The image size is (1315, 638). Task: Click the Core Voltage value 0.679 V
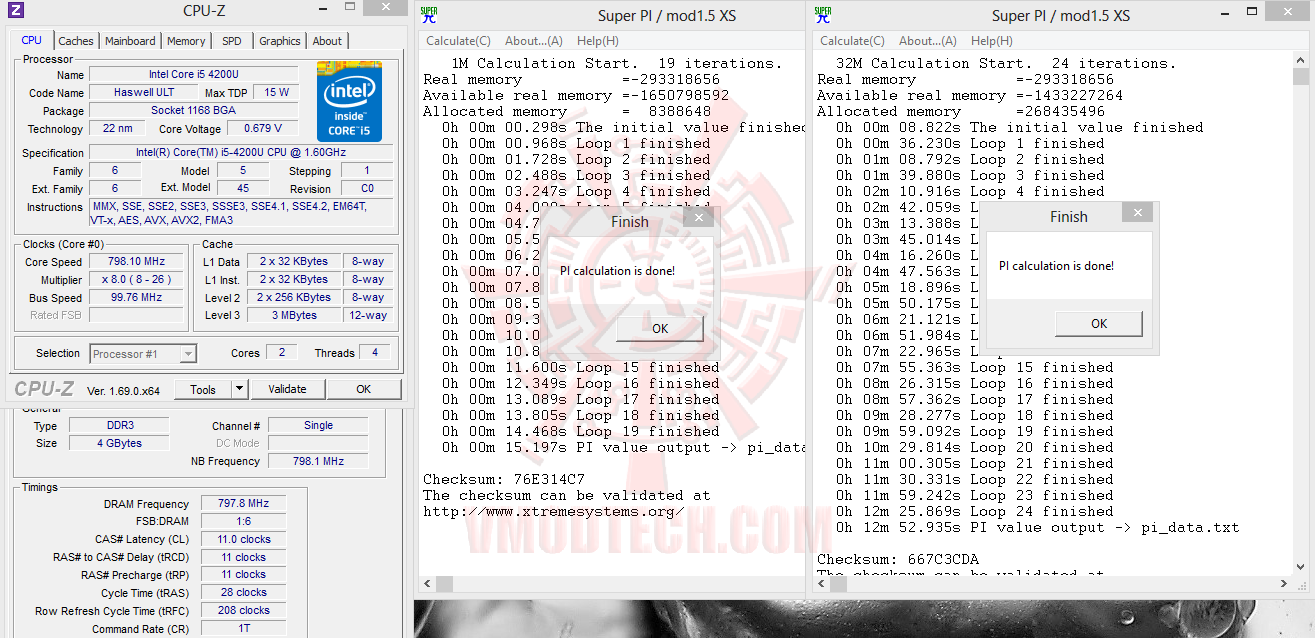pos(263,129)
